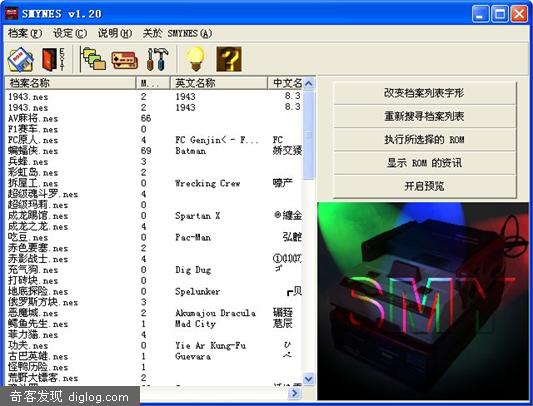Image resolution: width=533 pixels, height=406 pixels.
Task: Select 荒野大镖客.nes in file list
Action: click(x=43, y=378)
